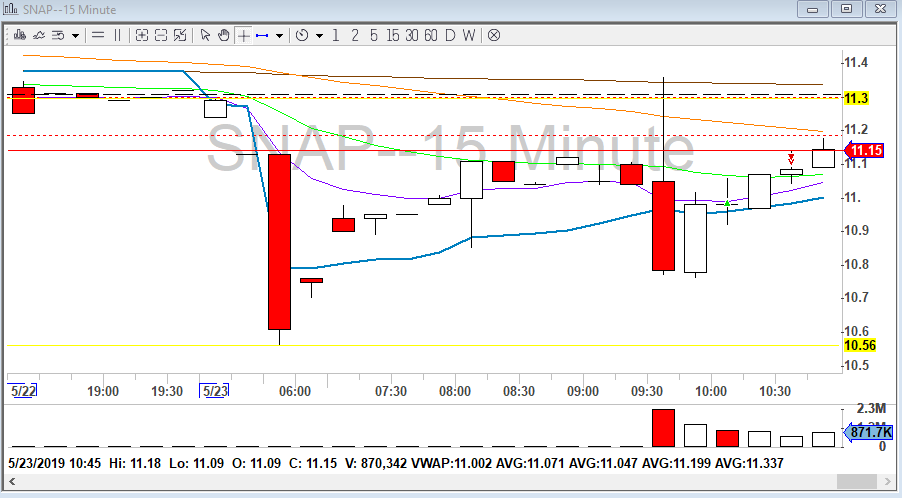The image size is (902, 498).
Task: Click the red down-arrow signal marker
Action: [791, 159]
